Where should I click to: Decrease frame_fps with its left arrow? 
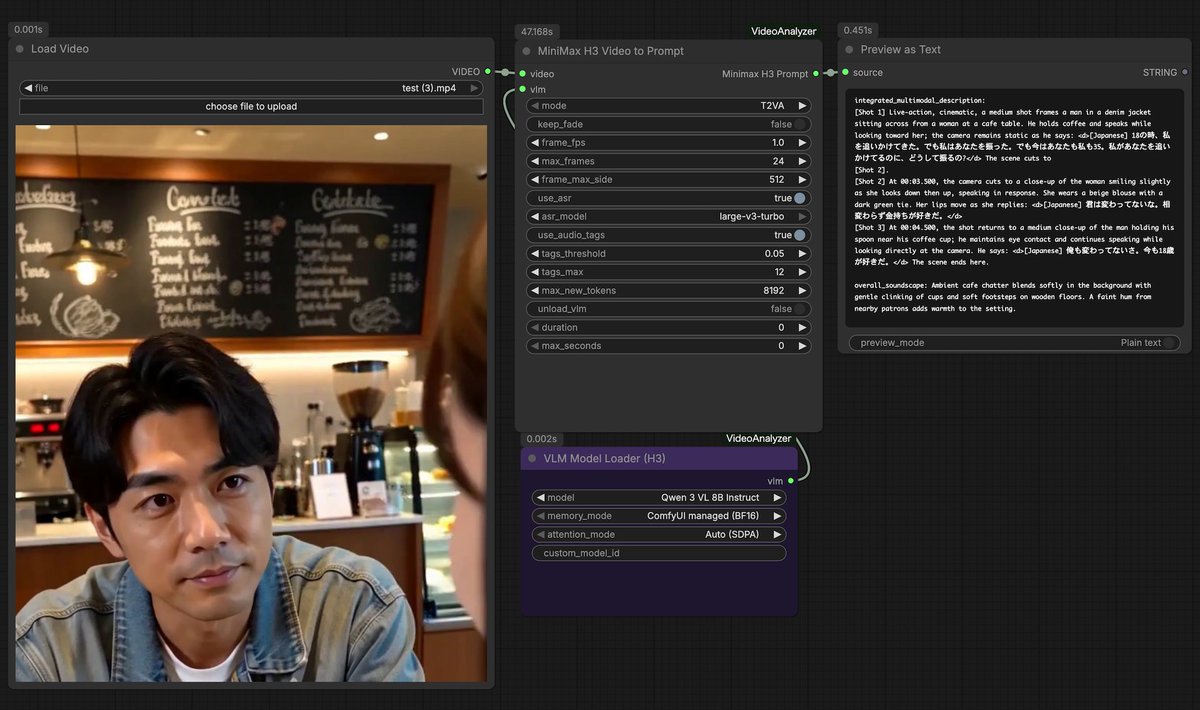click(534, 143)
